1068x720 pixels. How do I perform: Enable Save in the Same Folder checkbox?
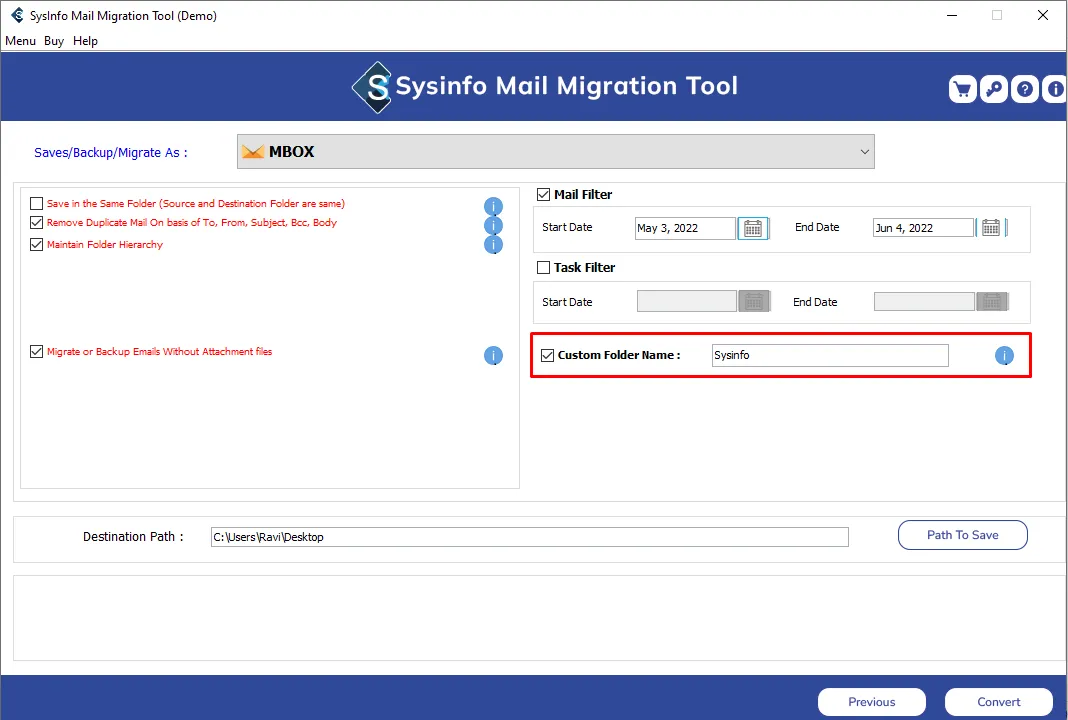click(x=37, y=204)
